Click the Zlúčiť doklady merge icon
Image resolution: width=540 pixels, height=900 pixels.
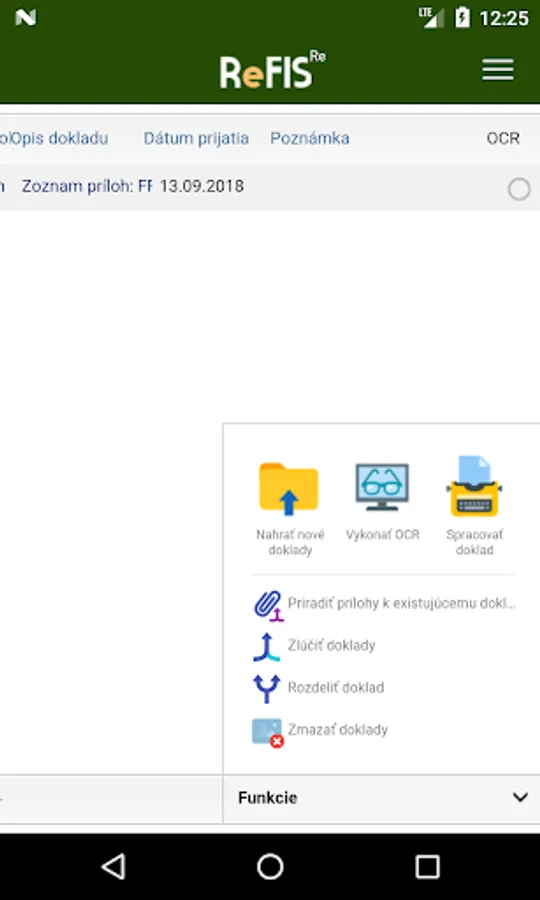(x=266, y=646)
